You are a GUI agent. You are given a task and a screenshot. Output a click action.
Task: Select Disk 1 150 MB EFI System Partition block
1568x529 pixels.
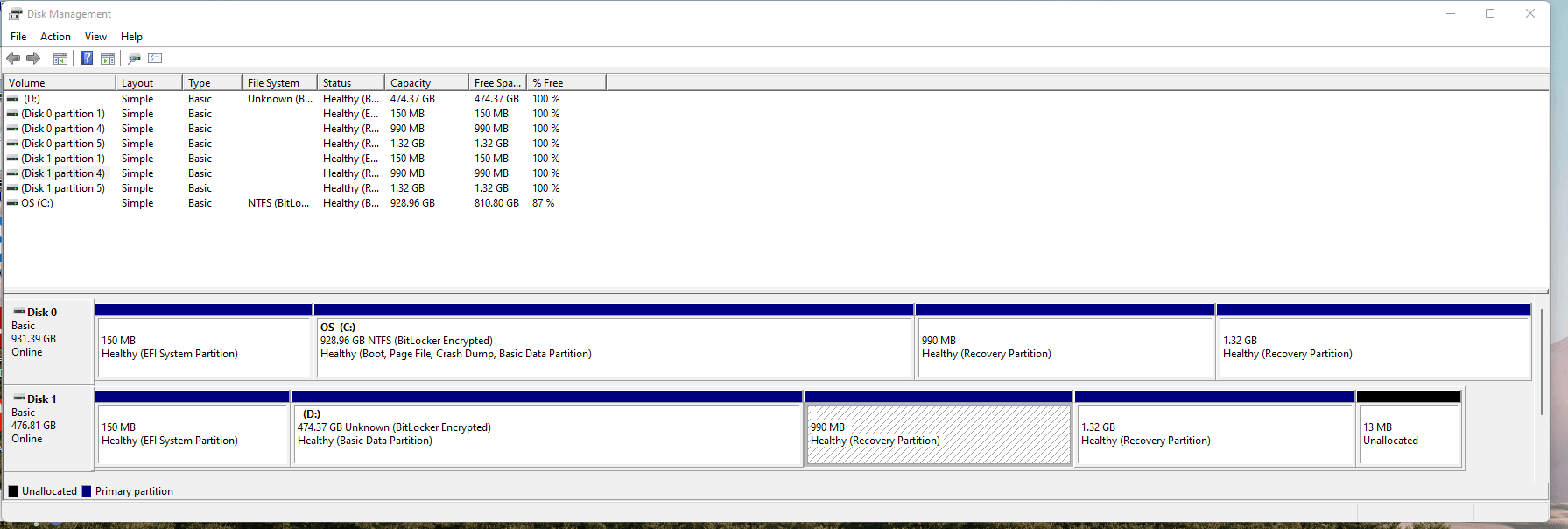[193, 428]
